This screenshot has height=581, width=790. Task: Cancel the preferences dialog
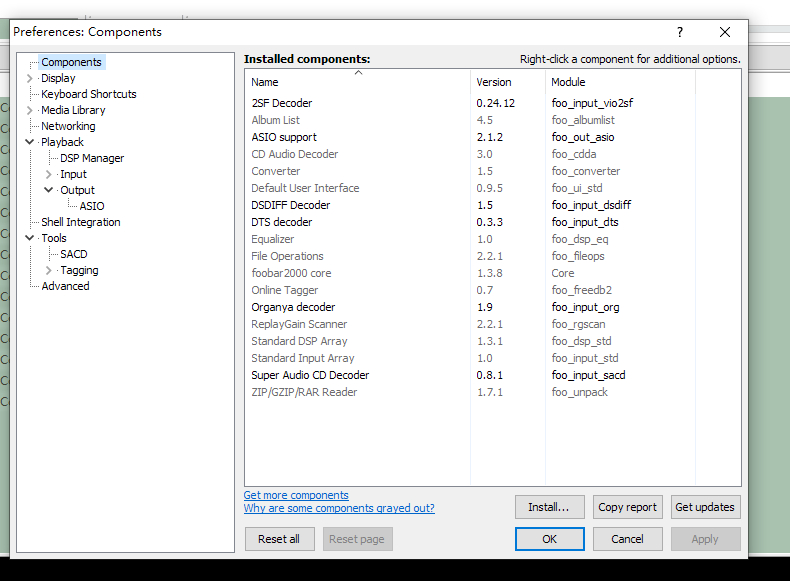point(627,539)
